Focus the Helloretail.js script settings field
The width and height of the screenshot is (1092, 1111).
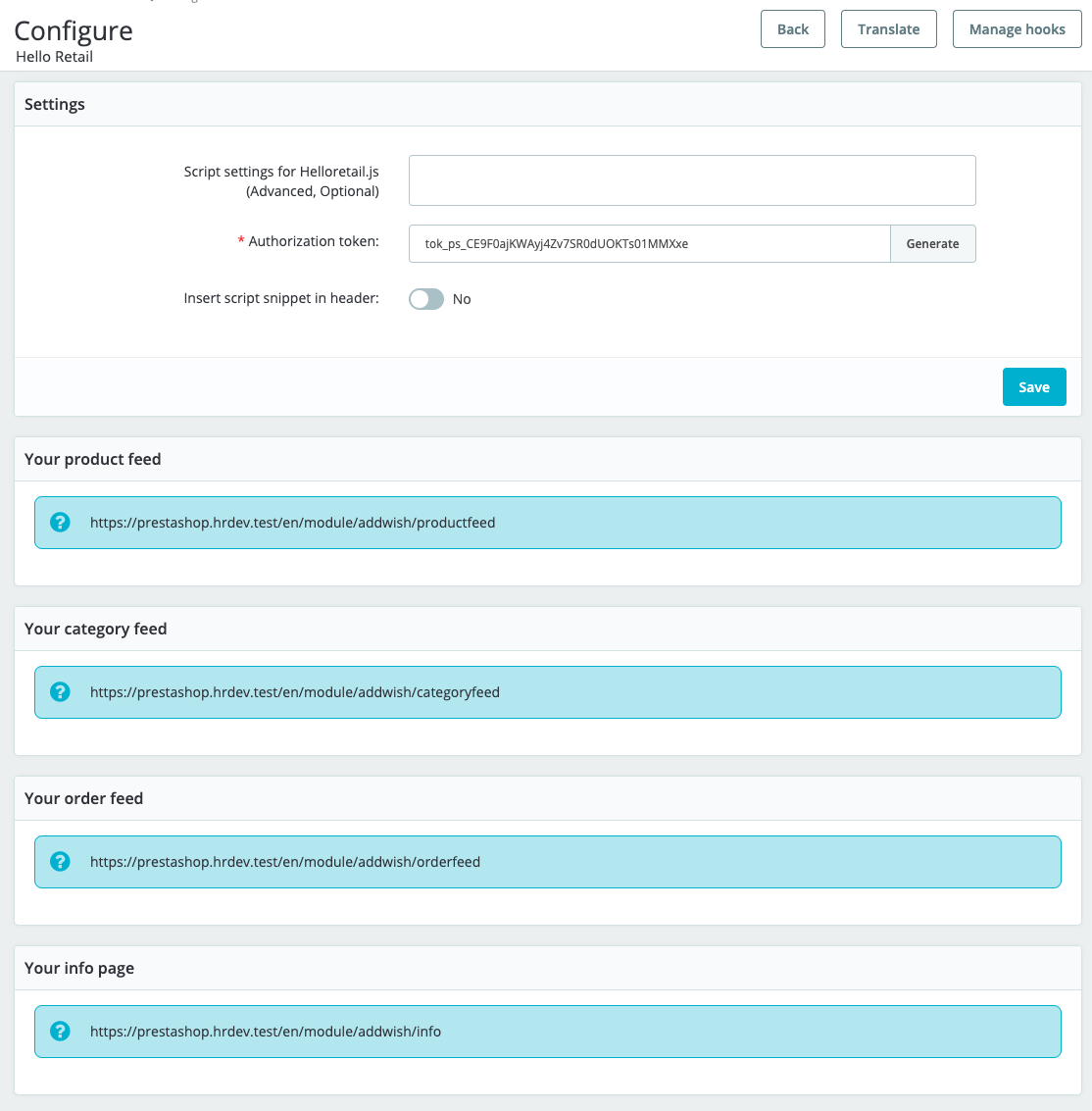pos(691,180)
